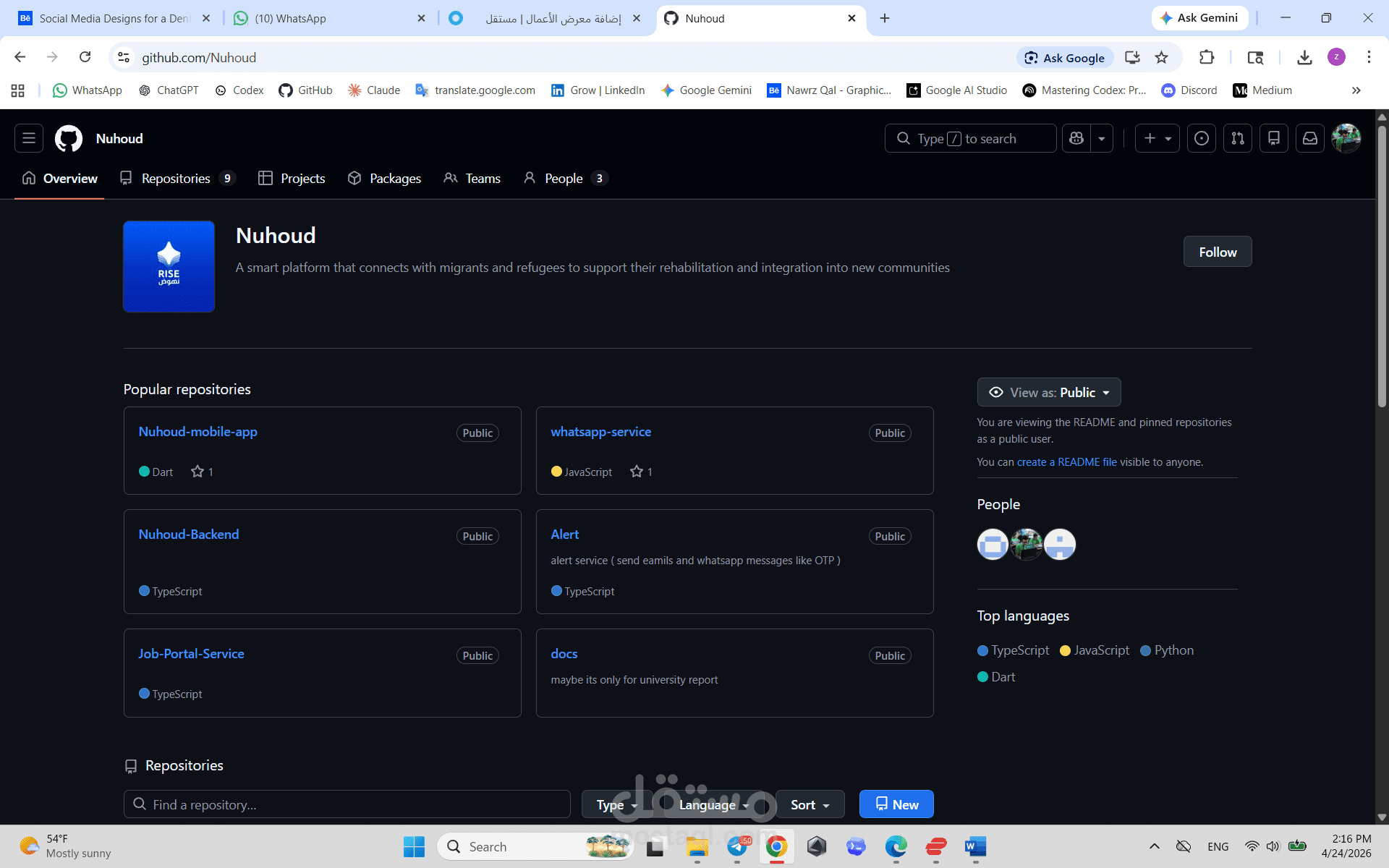Follow the Nuhoud organization
Viewport: 1389px width, 868px height.
[x=1218, y=252]
